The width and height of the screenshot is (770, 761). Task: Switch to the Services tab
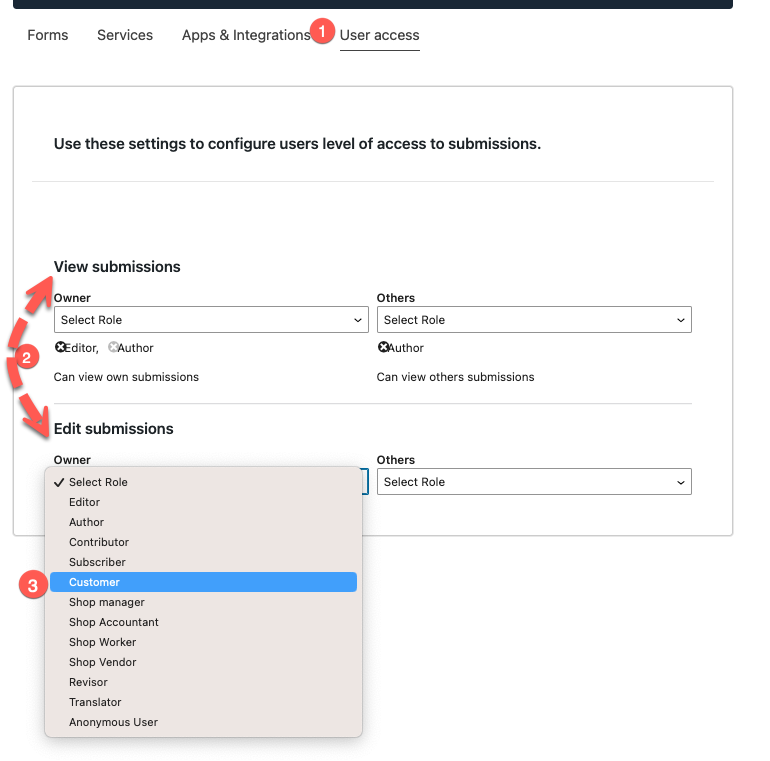click(125, 35)
